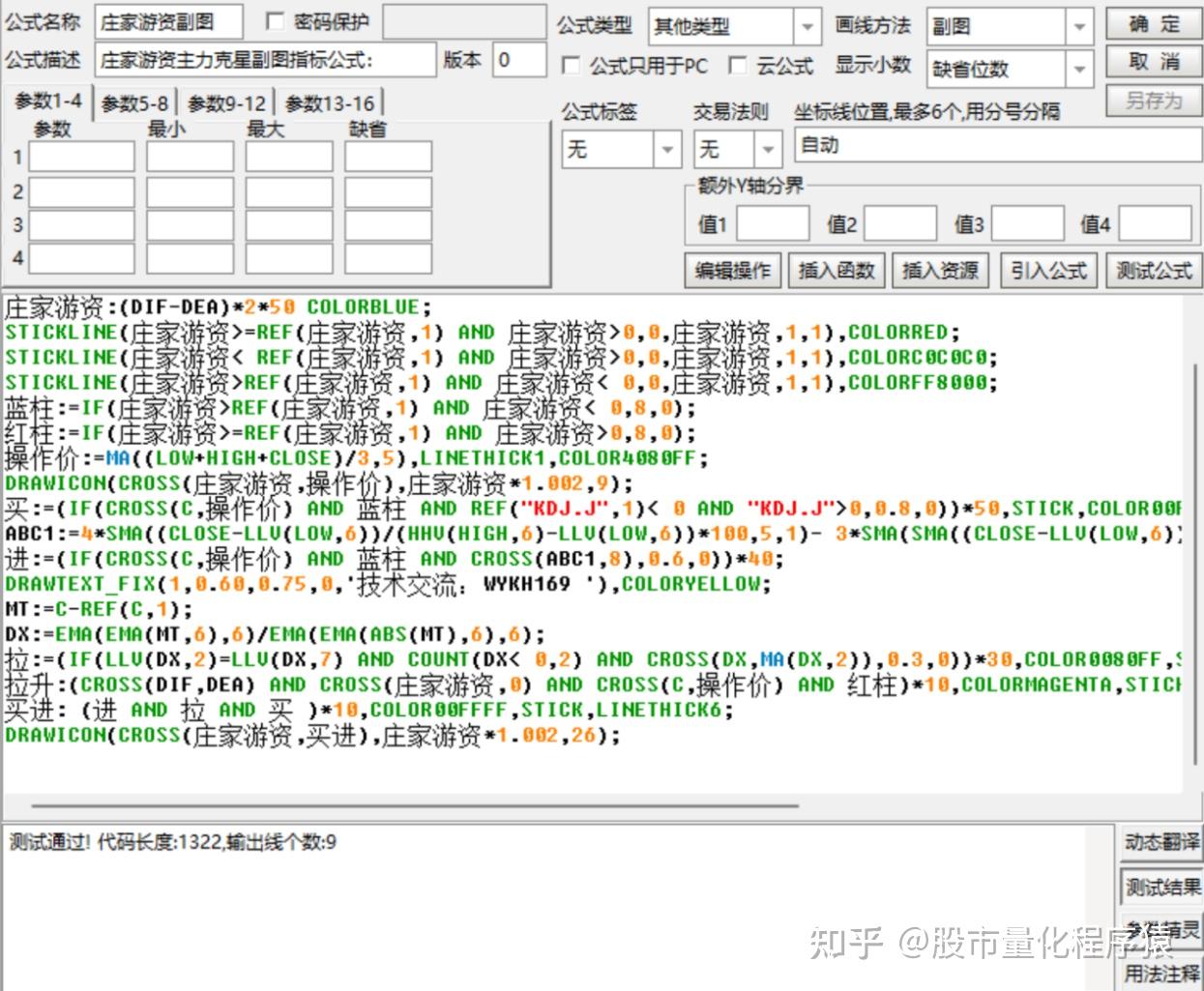The image size is (1204, 991).
Task: Confirm with the 确定 button
Action: (1154, 24)
